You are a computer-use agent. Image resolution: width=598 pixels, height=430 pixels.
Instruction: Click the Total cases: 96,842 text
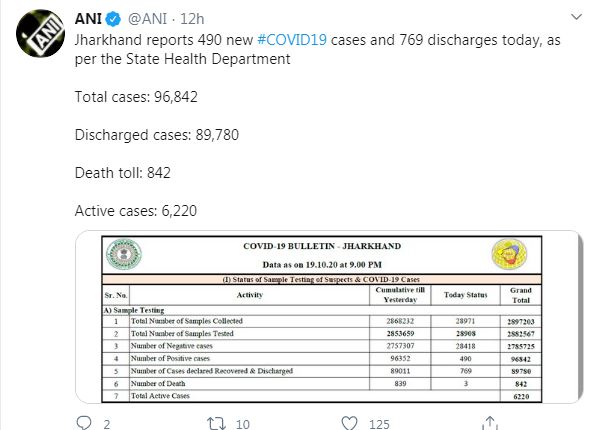tap(136, 97)
